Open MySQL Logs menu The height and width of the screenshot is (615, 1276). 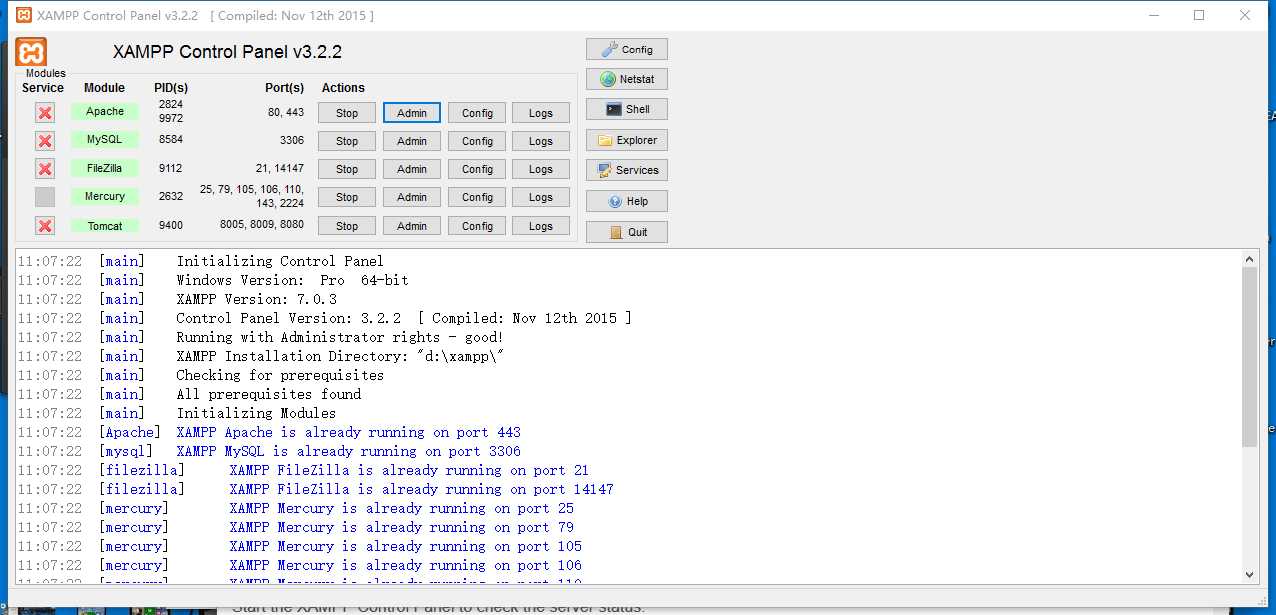541,141
